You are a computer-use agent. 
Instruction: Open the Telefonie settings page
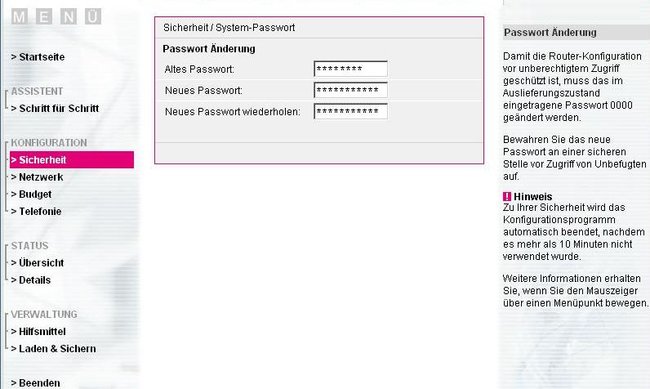pyautogui.click(x=36, y=212)
